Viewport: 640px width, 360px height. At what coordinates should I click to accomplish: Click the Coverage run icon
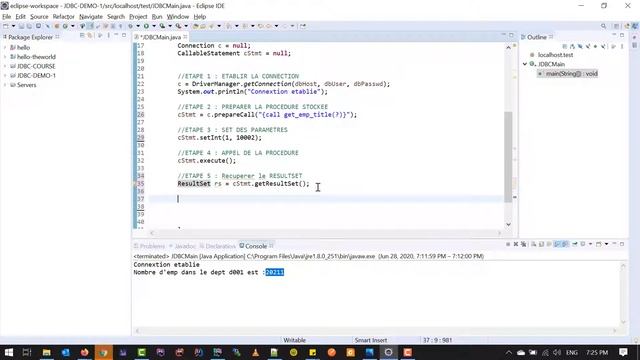point(162,26)
